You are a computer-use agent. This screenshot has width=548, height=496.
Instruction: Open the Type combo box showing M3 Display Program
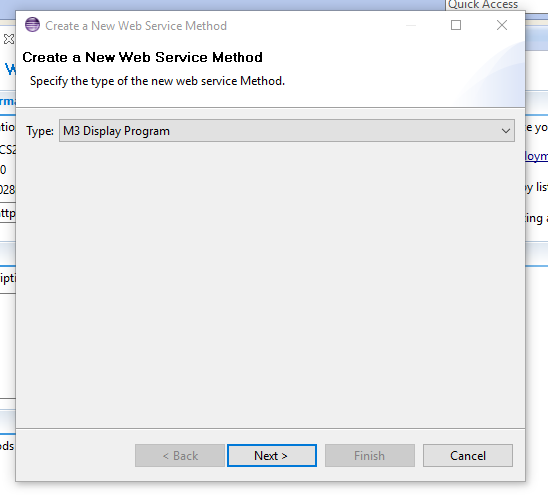[287, 131]
